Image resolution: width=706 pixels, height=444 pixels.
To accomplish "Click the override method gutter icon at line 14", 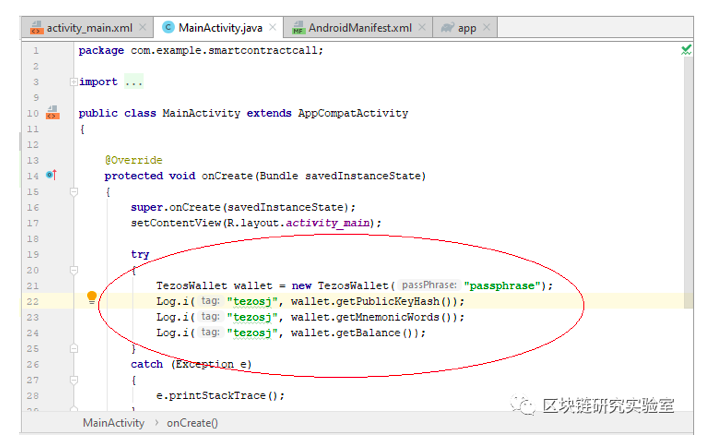I will pos(52,175).
